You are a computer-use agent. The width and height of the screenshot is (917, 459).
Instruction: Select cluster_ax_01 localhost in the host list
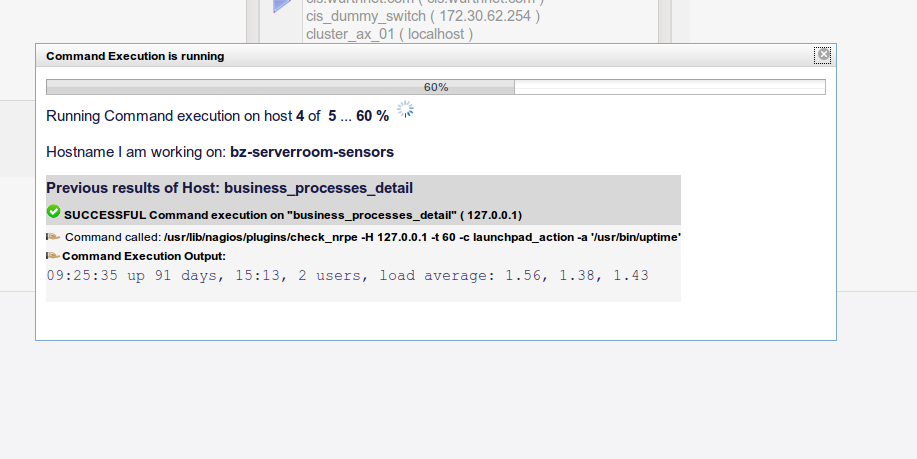coord(389,34)
